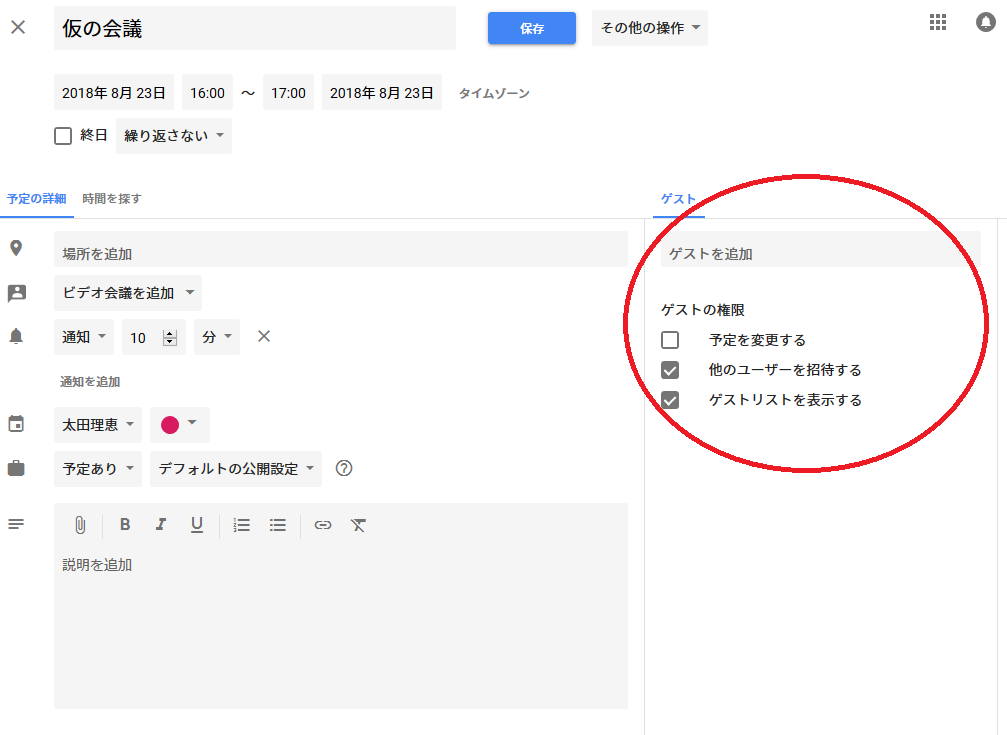Click the description lines icon
This screenshot has width=1007, height=735.
click(16, 524)
